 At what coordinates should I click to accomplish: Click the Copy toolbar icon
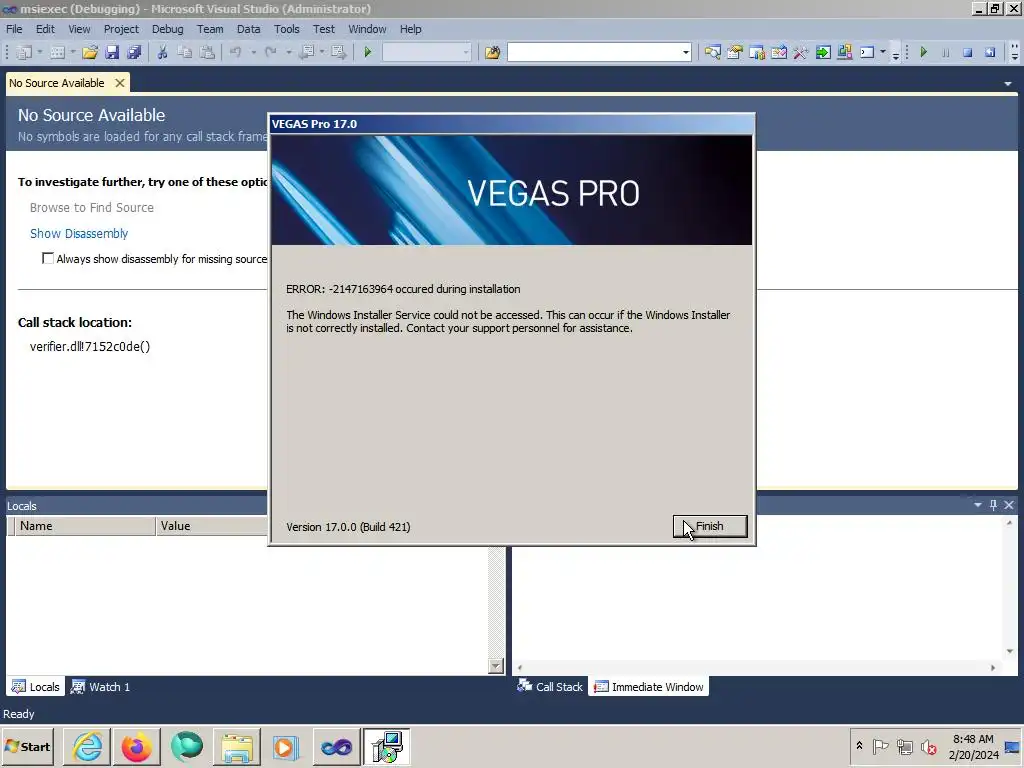(x=185, y=52)
